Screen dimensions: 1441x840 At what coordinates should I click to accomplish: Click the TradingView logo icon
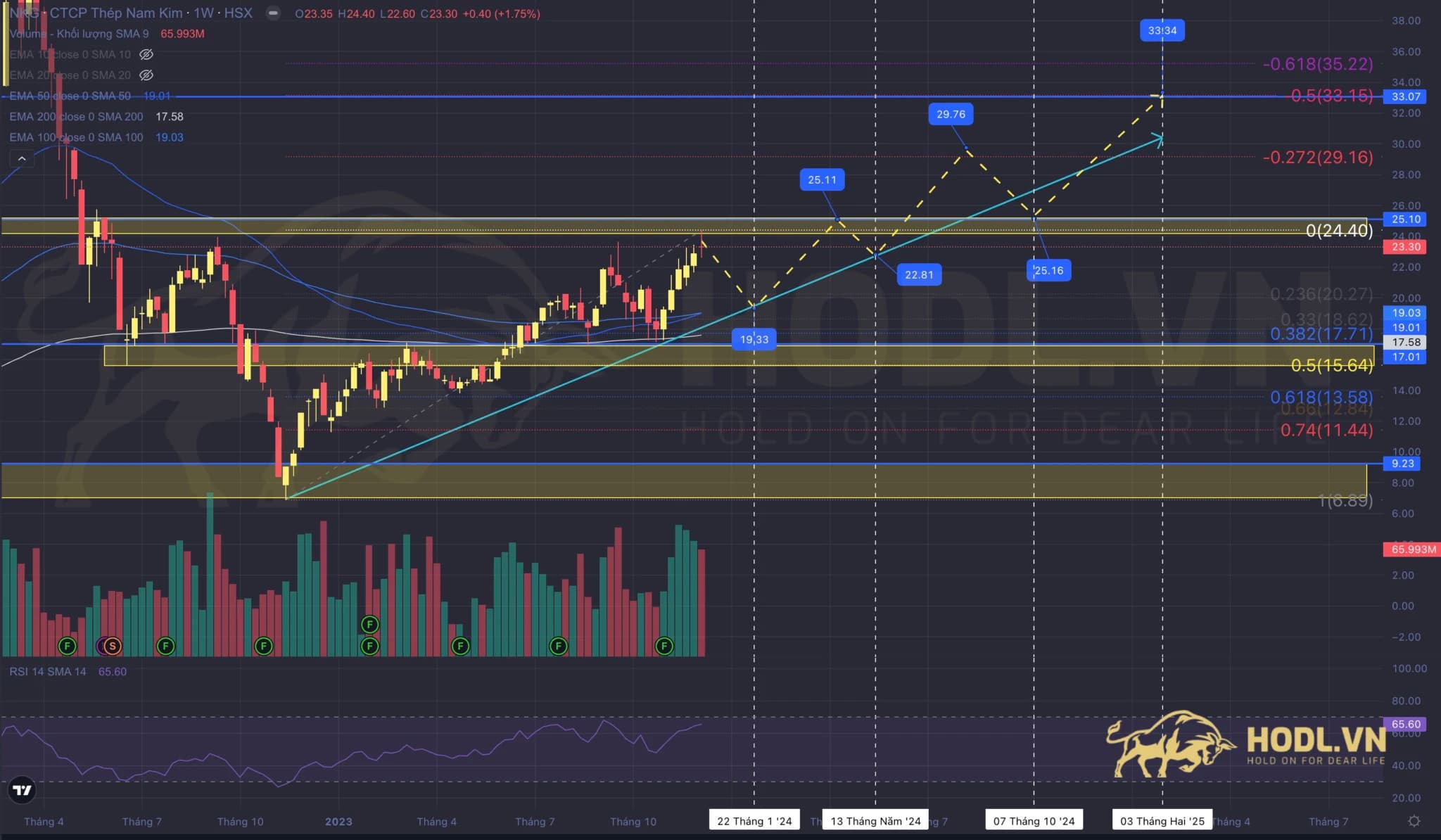click(23, 790)
